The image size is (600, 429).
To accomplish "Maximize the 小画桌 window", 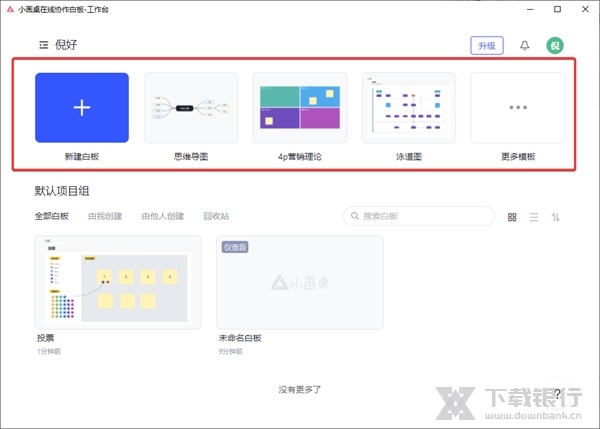I will point(558,9).
